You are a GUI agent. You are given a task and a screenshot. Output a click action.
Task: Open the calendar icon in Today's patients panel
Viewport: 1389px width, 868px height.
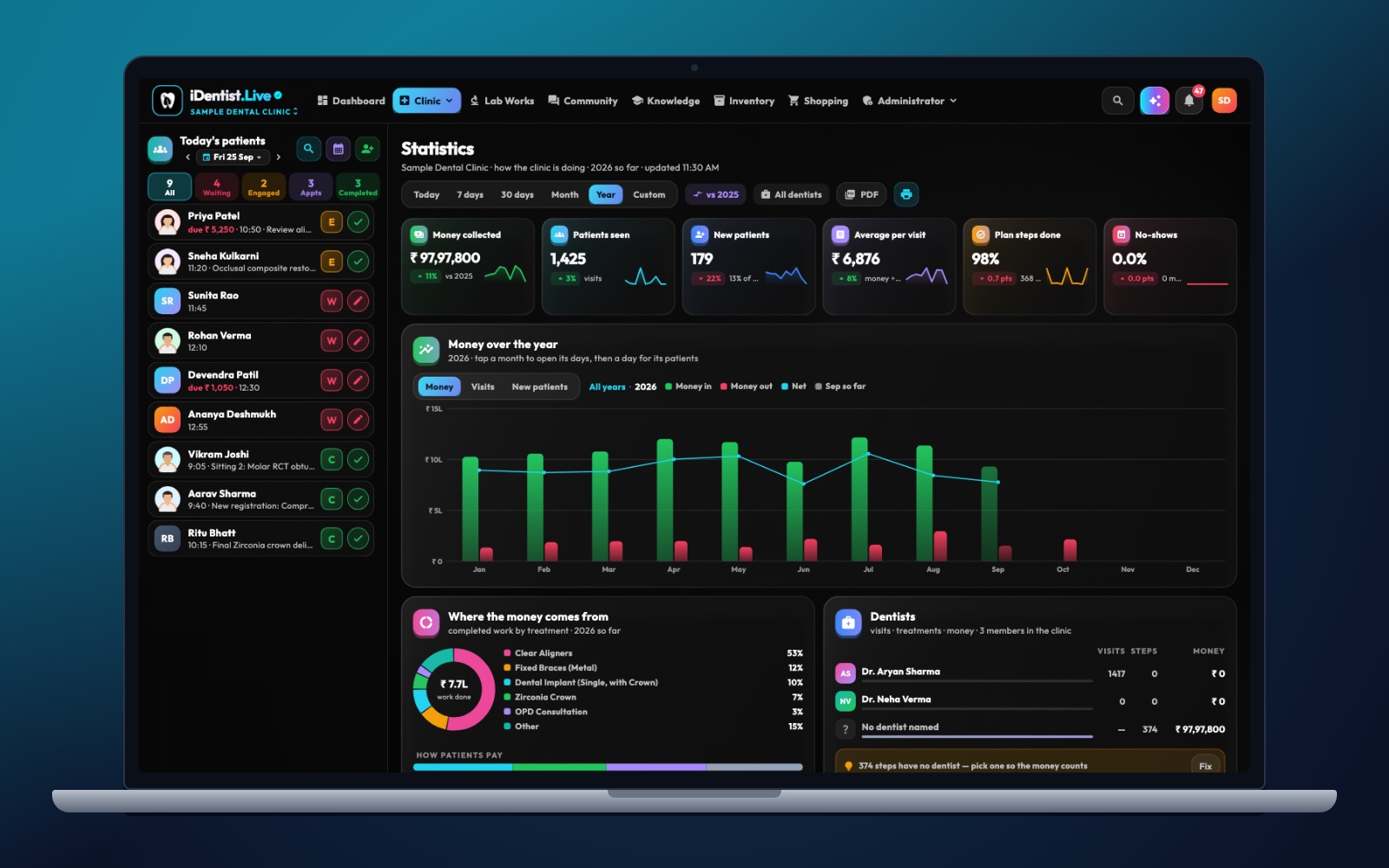339,149
